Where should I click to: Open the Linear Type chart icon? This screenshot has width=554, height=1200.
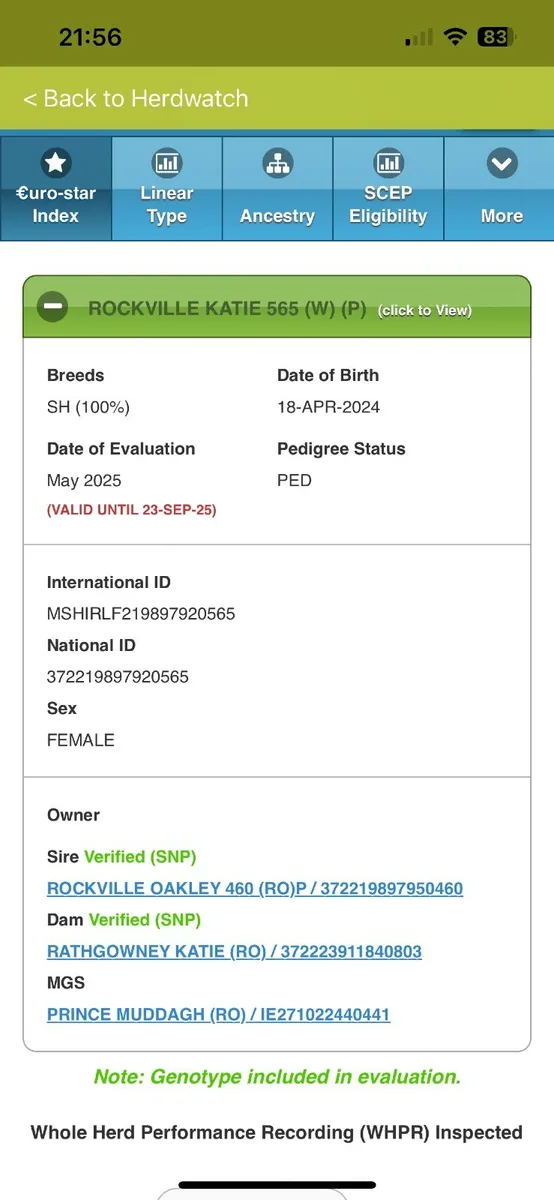click(x=166, y=163)
